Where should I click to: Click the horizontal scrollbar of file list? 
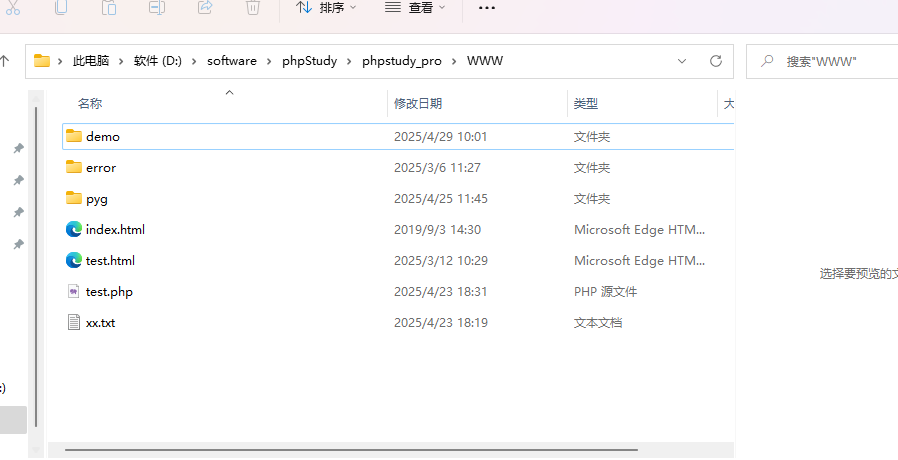pos(351,450)
